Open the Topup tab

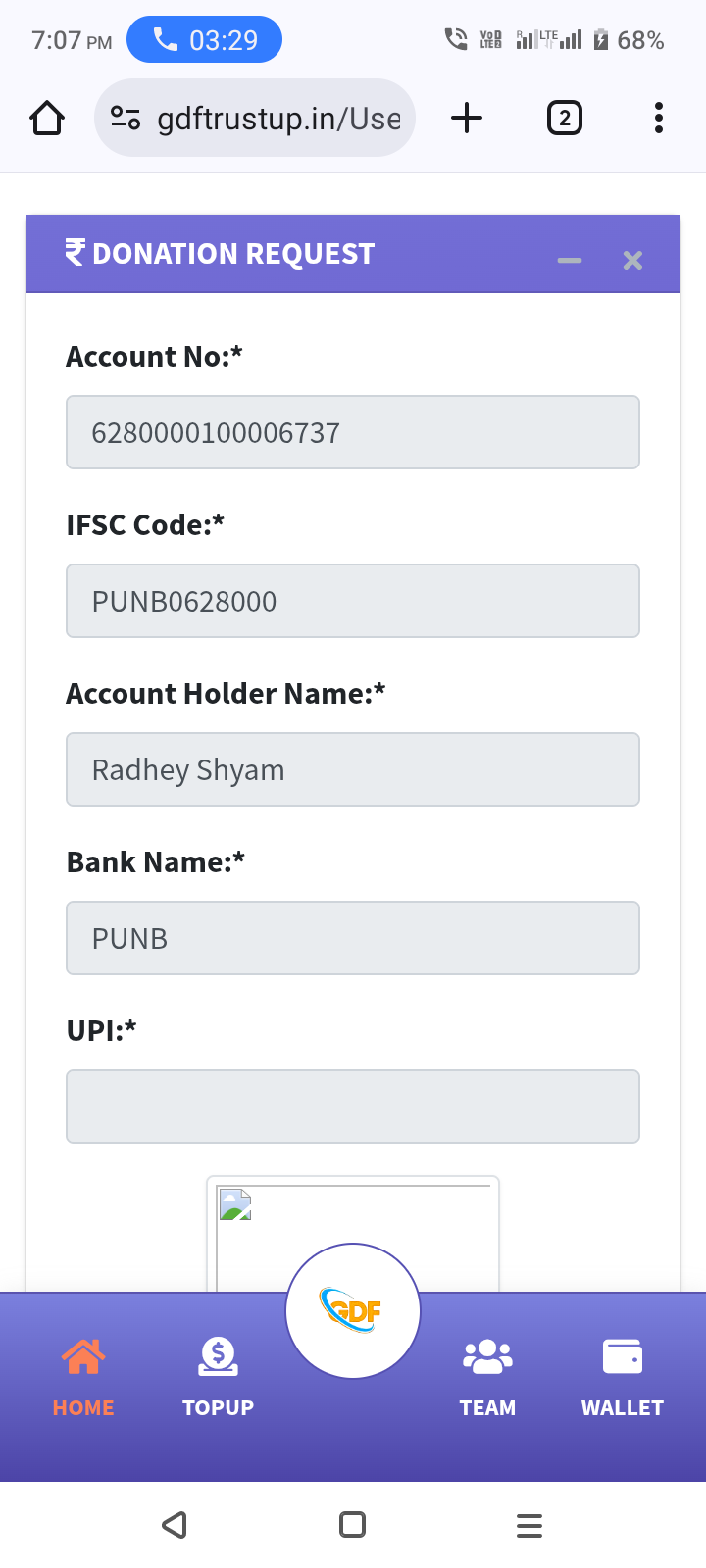coord(218,1377)
